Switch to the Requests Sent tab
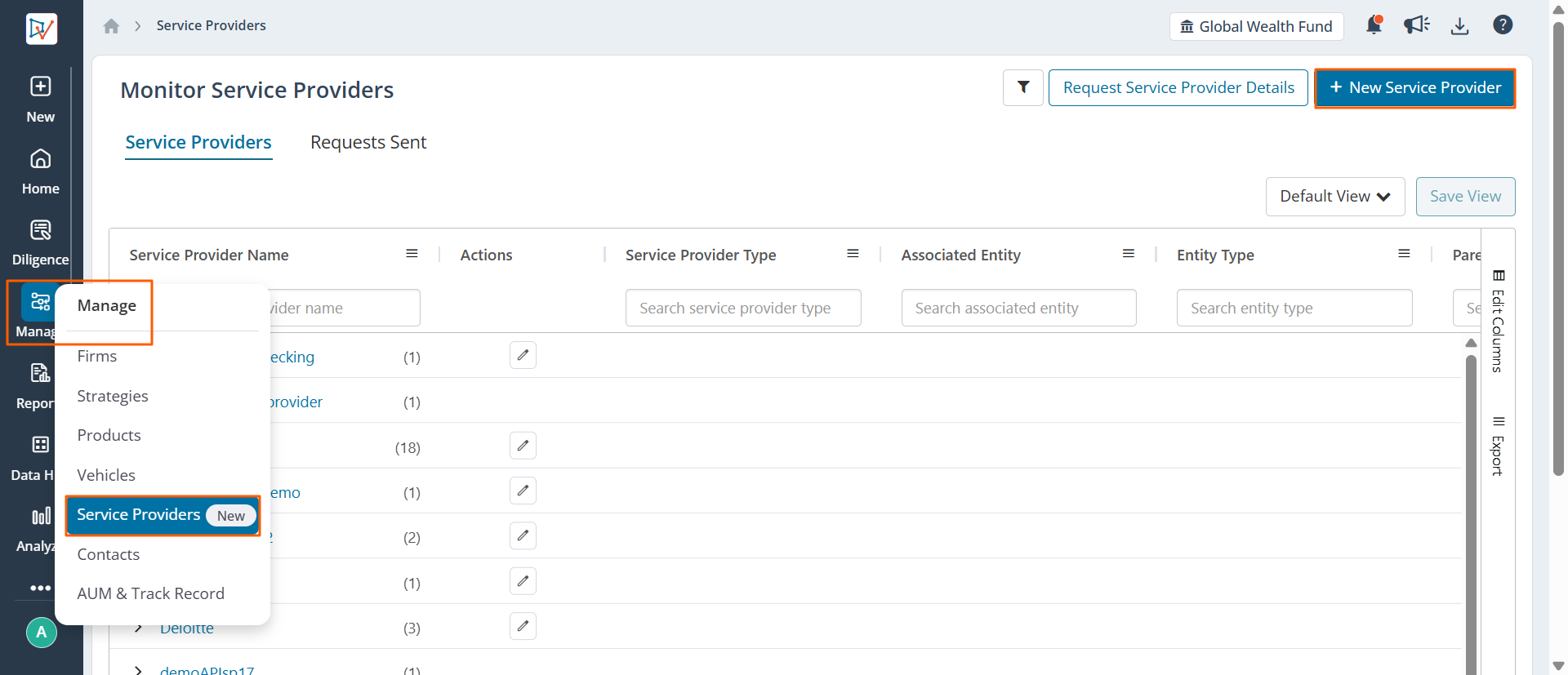Screen dimensions: 1568x675 368,142
